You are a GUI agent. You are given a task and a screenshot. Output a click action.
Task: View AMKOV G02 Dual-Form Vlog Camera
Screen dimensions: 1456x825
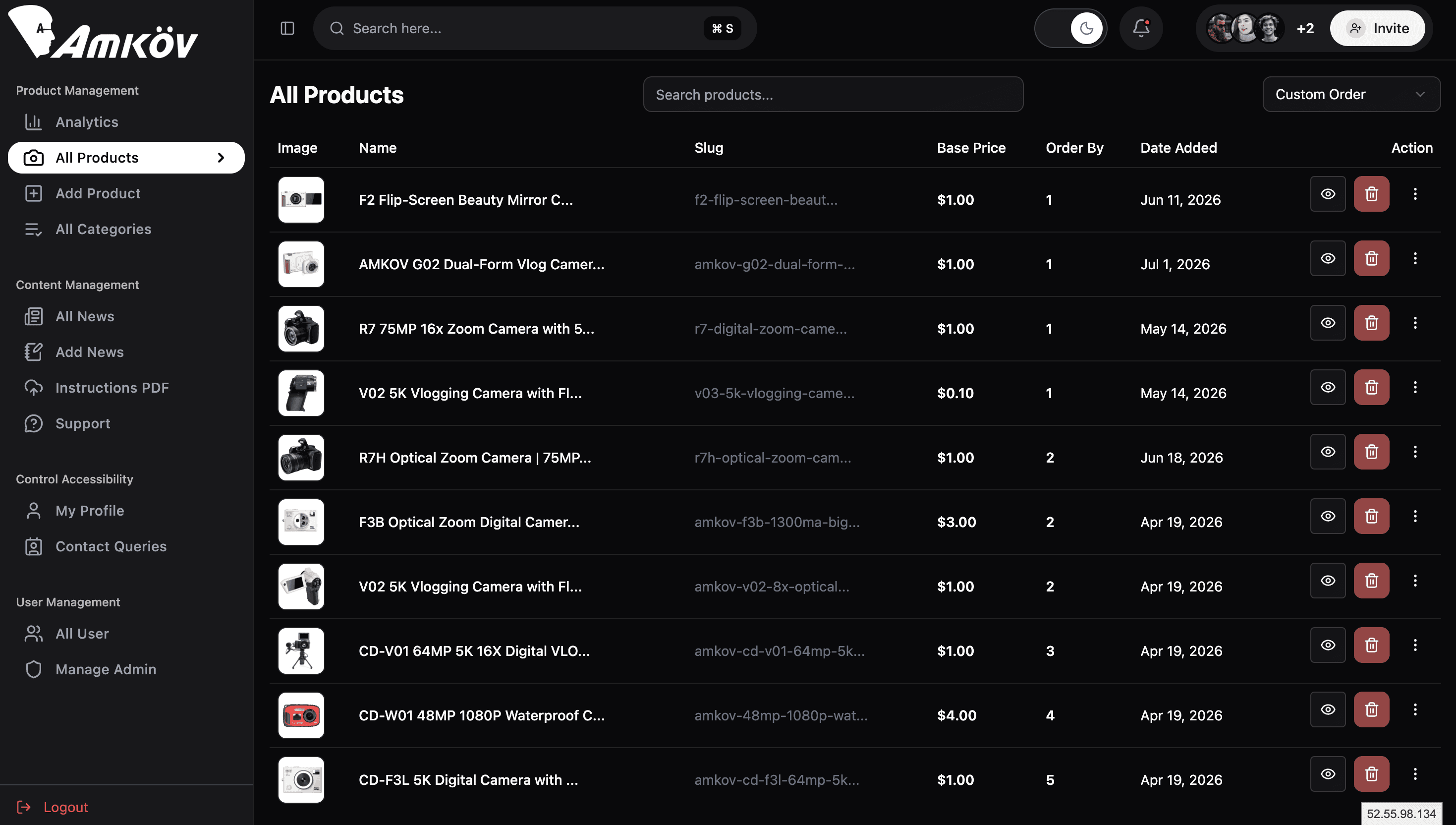tap(1328, 258)
